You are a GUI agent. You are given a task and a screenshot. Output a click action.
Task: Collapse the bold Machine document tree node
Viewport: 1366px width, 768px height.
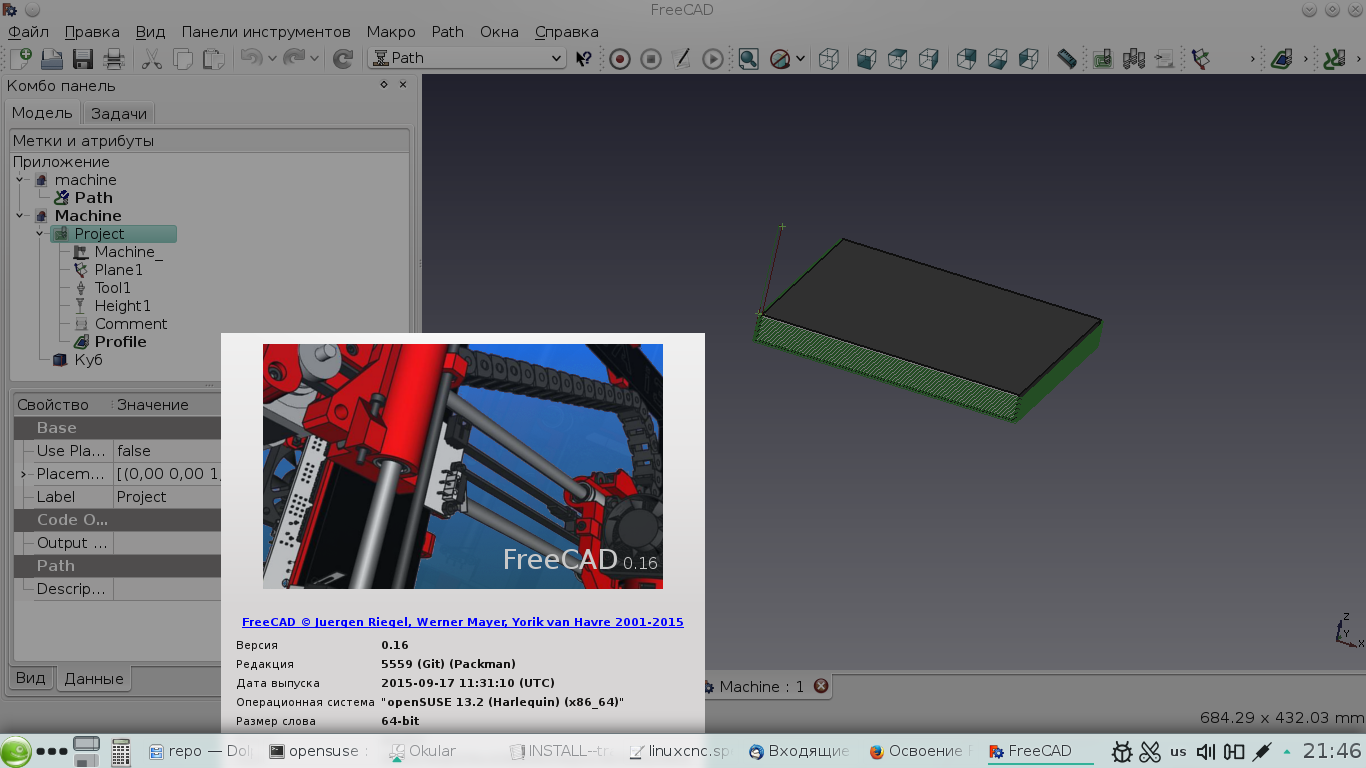[20, 216]
